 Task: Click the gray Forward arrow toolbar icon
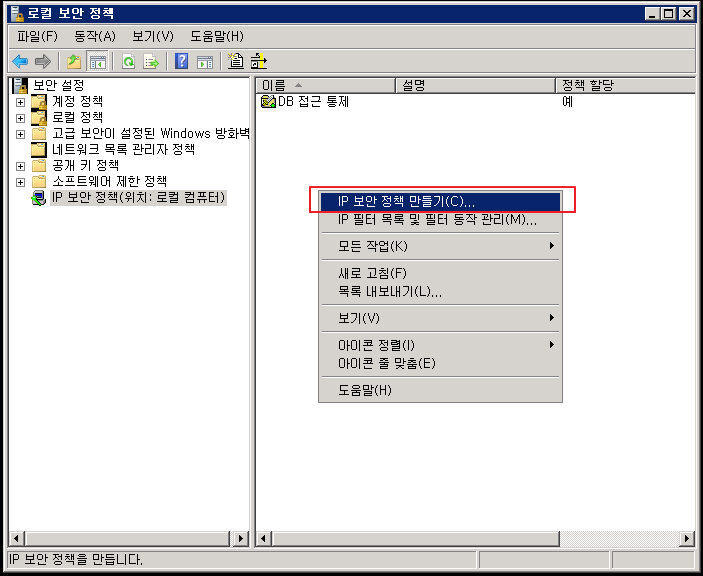[x=43, y=61]
